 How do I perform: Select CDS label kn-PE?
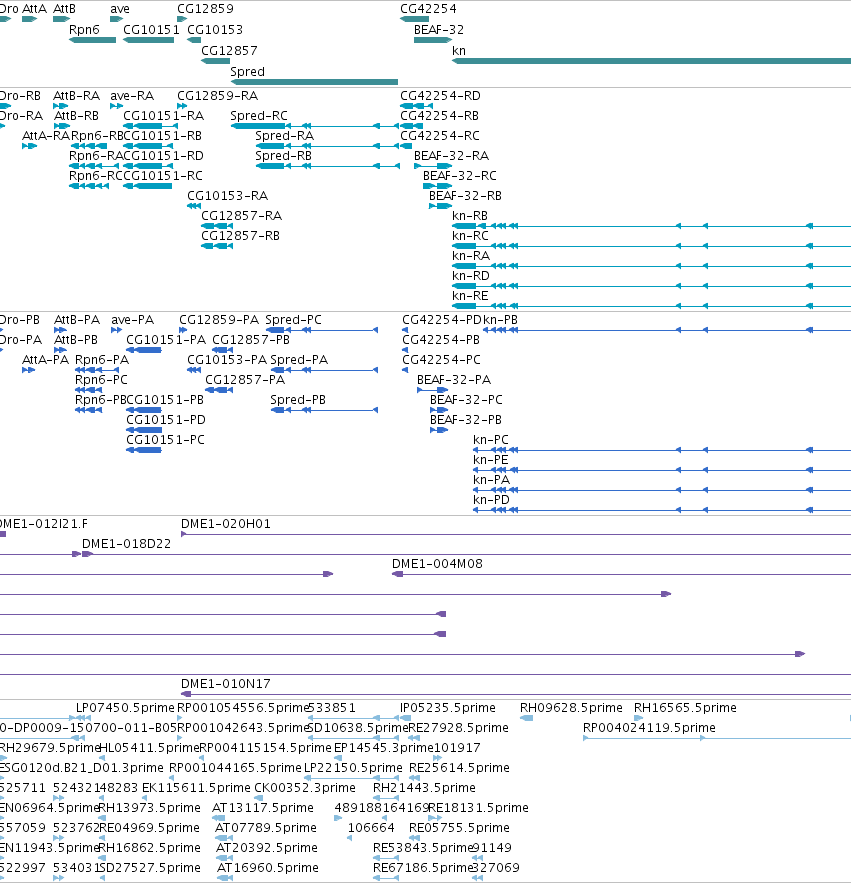491,460
